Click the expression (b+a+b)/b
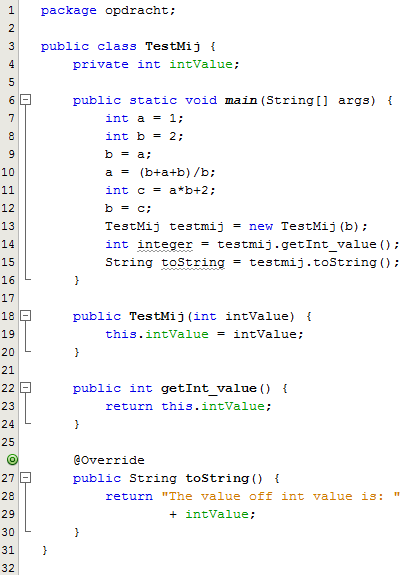The image size is (418, 575). pos(177,172)
